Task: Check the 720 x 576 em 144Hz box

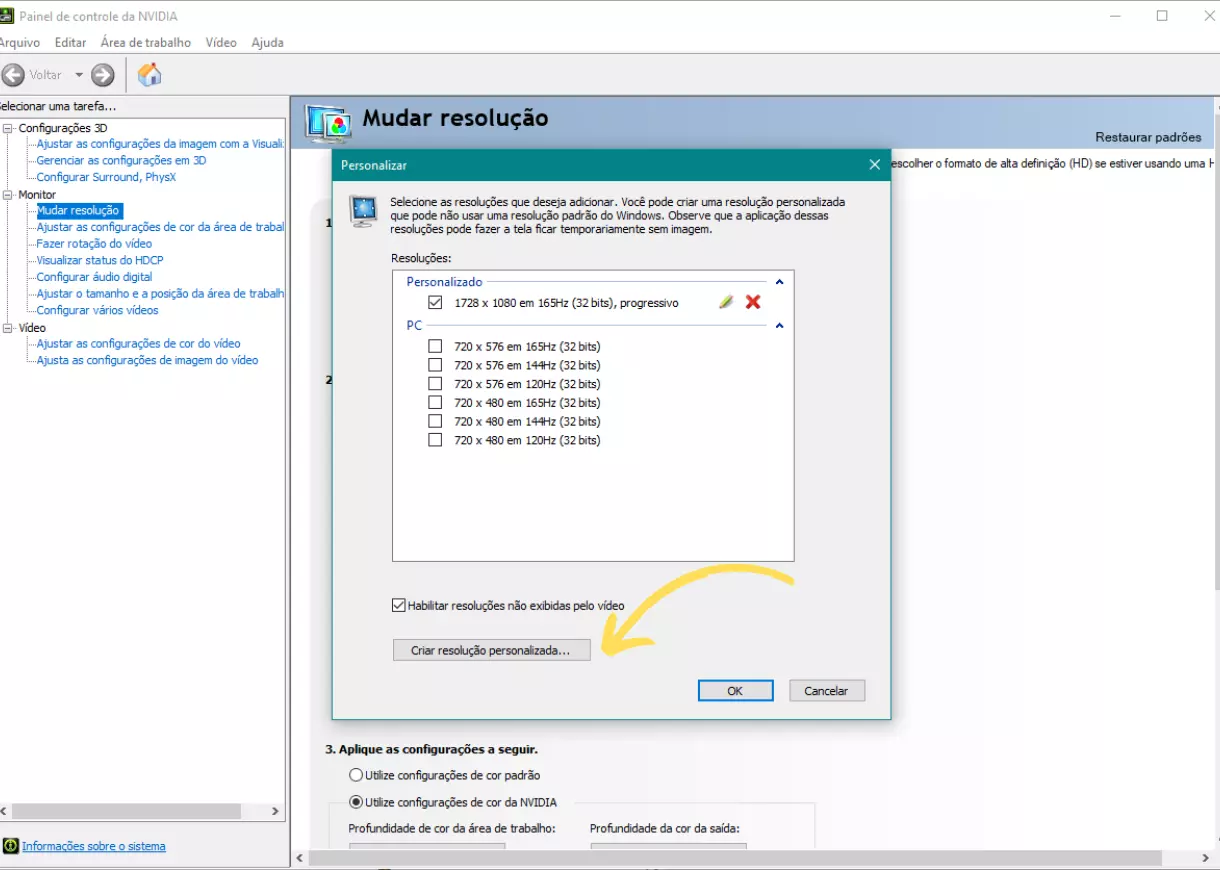Action: pos(435,365)
